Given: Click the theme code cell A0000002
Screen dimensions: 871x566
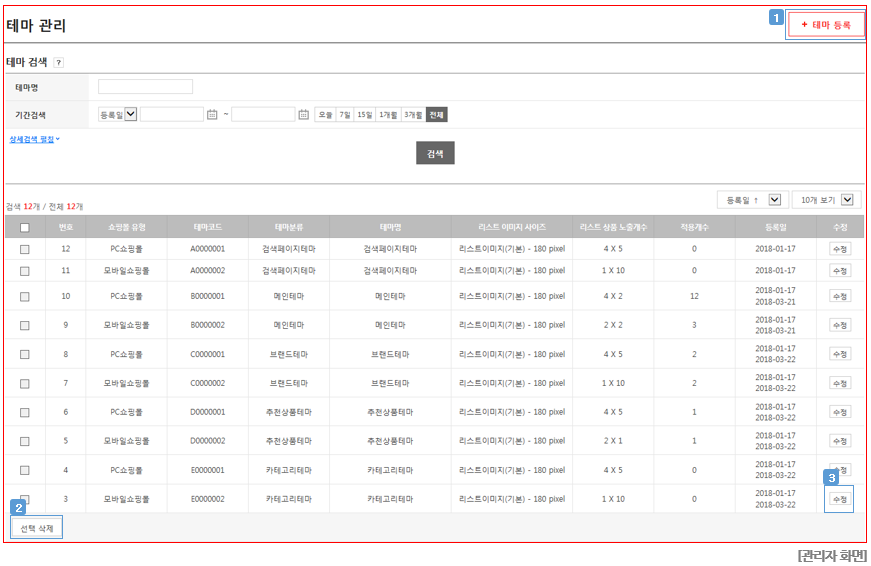Looking at the screenshot, I should pyautogui.click(x=208, y=271).
